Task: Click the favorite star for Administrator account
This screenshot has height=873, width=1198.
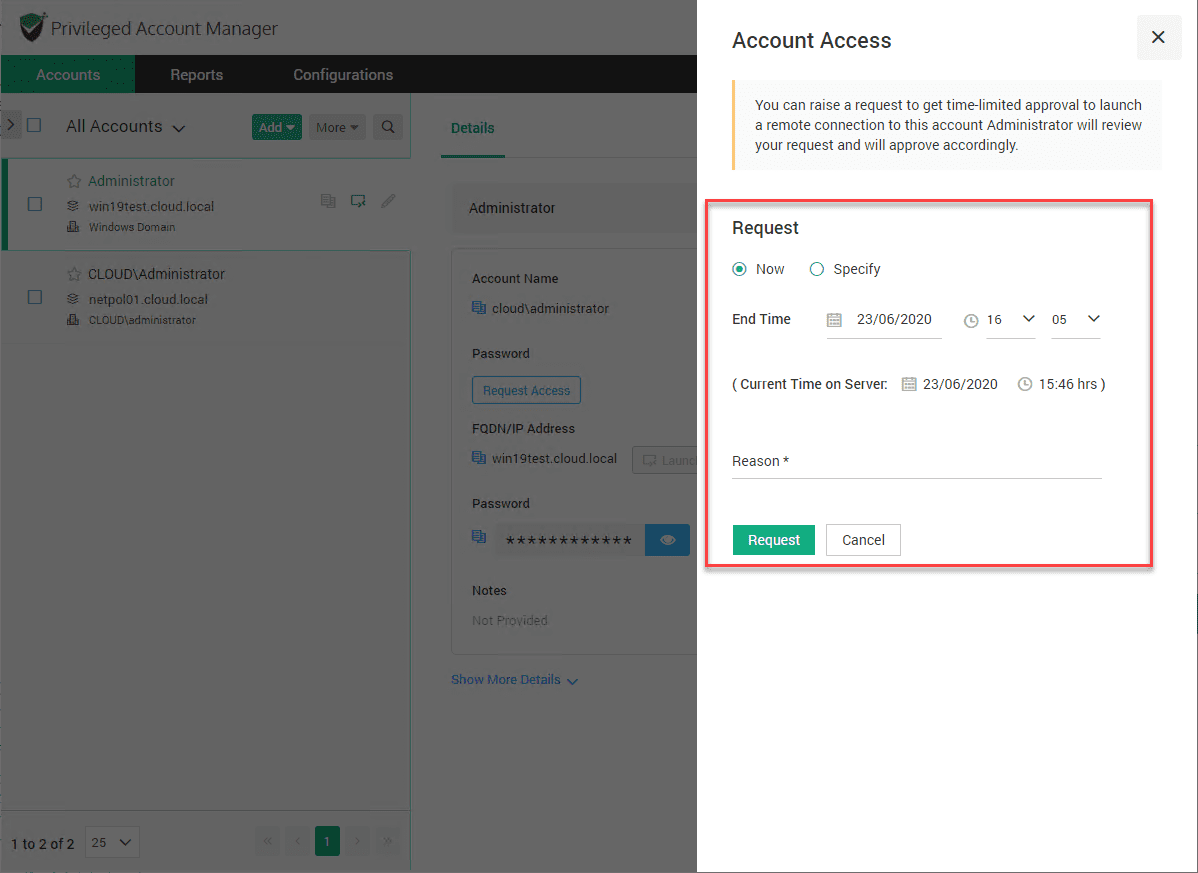Action: [74, 181]
